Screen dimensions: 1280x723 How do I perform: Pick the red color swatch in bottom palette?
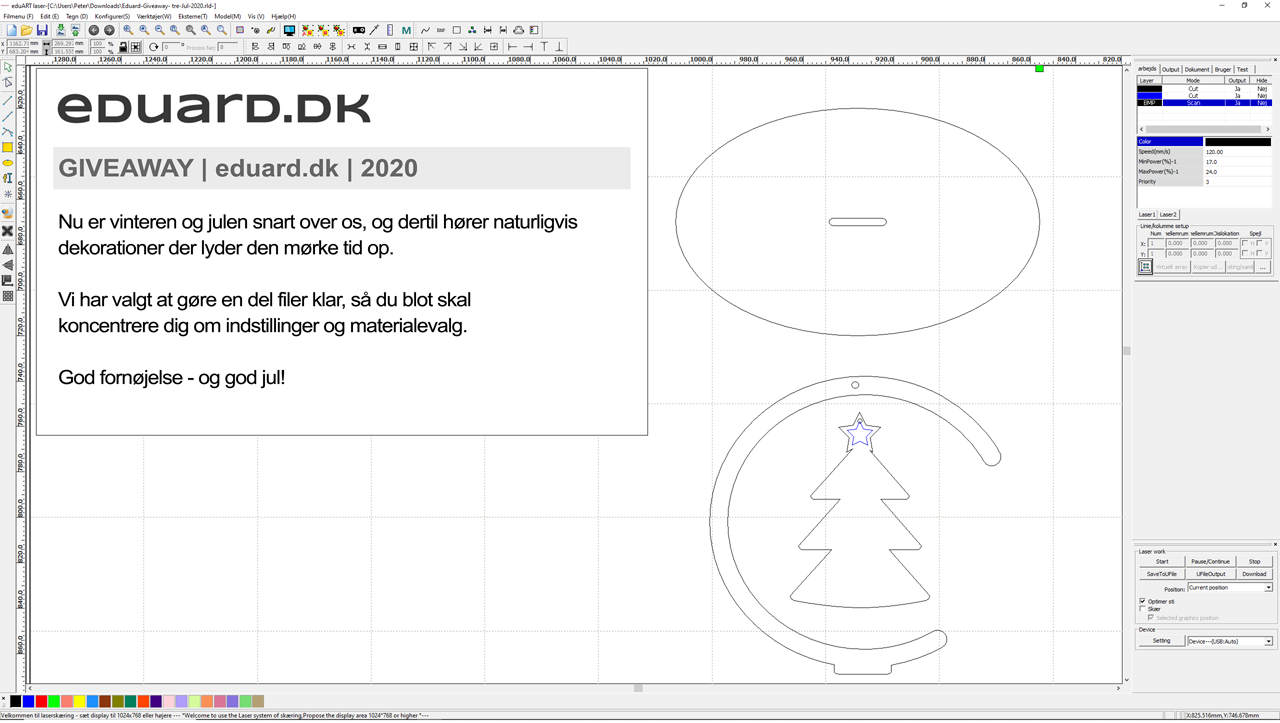[x=41, y=701]
